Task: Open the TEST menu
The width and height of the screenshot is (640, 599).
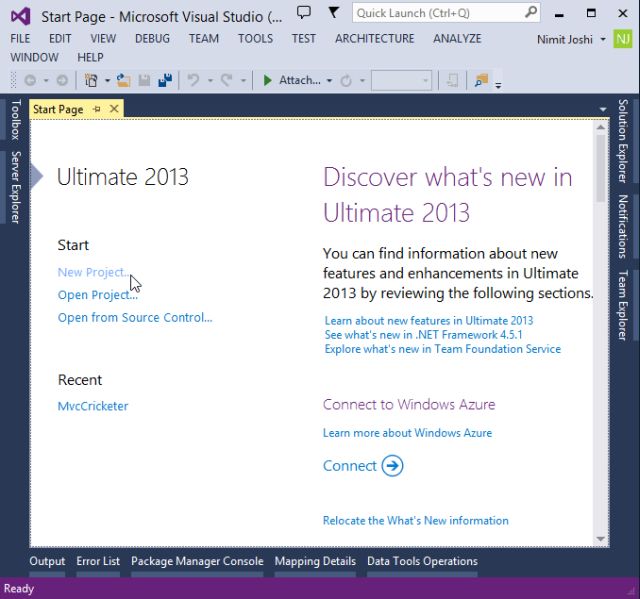Action: tap(303, 38)
